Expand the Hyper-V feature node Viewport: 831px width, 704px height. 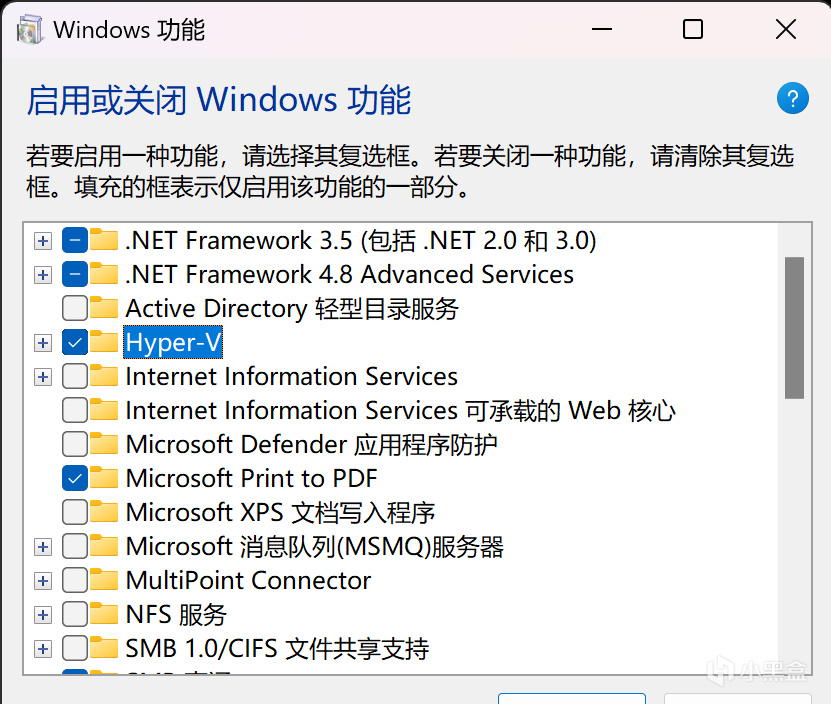point(42,343)
